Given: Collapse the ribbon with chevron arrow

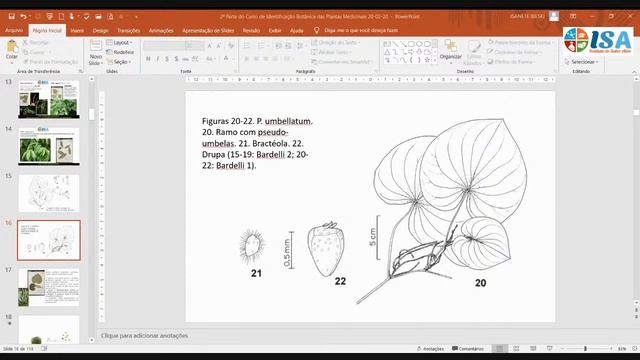Looking at the screenshot, I should click(x=634, y=71).
